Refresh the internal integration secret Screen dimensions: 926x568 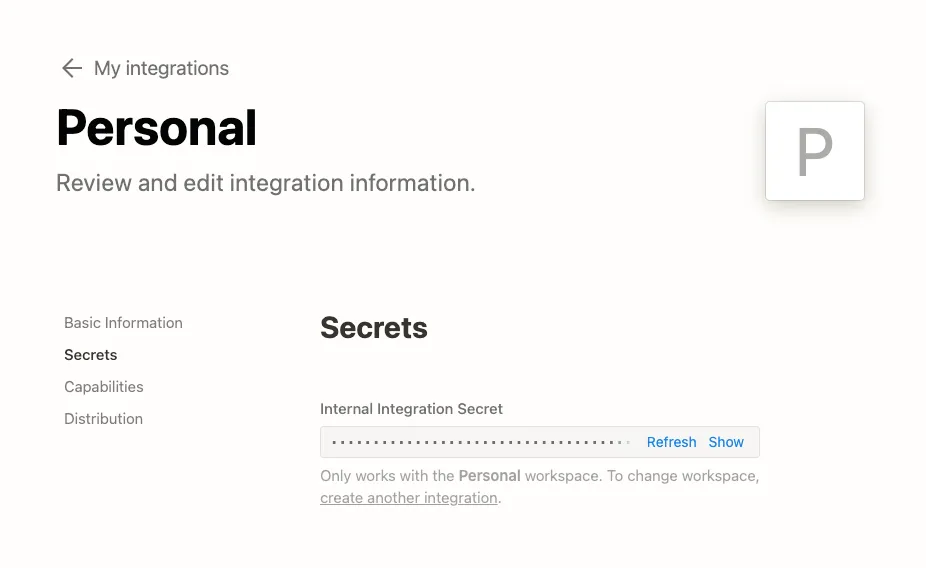(671, 442)
